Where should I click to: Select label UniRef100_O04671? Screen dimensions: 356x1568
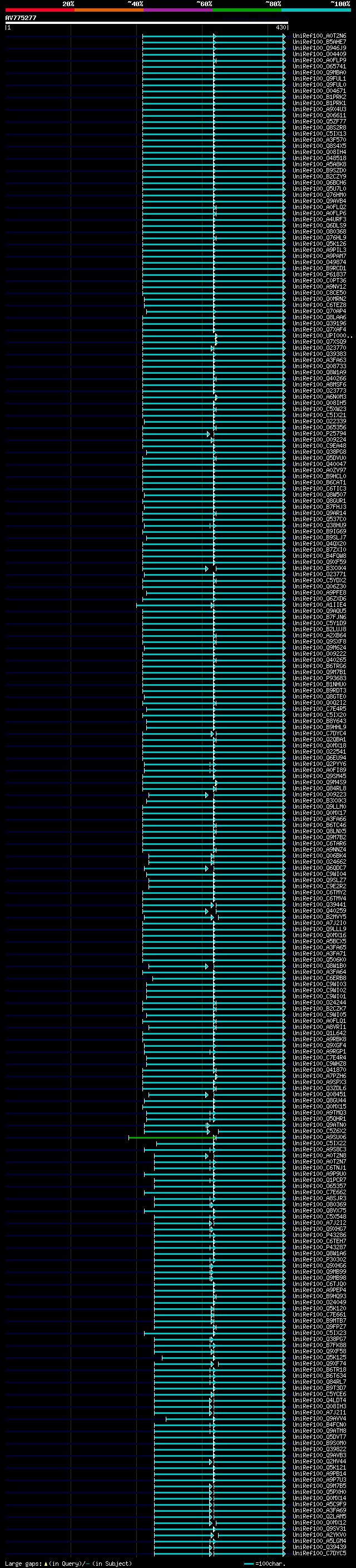point(319,91)
